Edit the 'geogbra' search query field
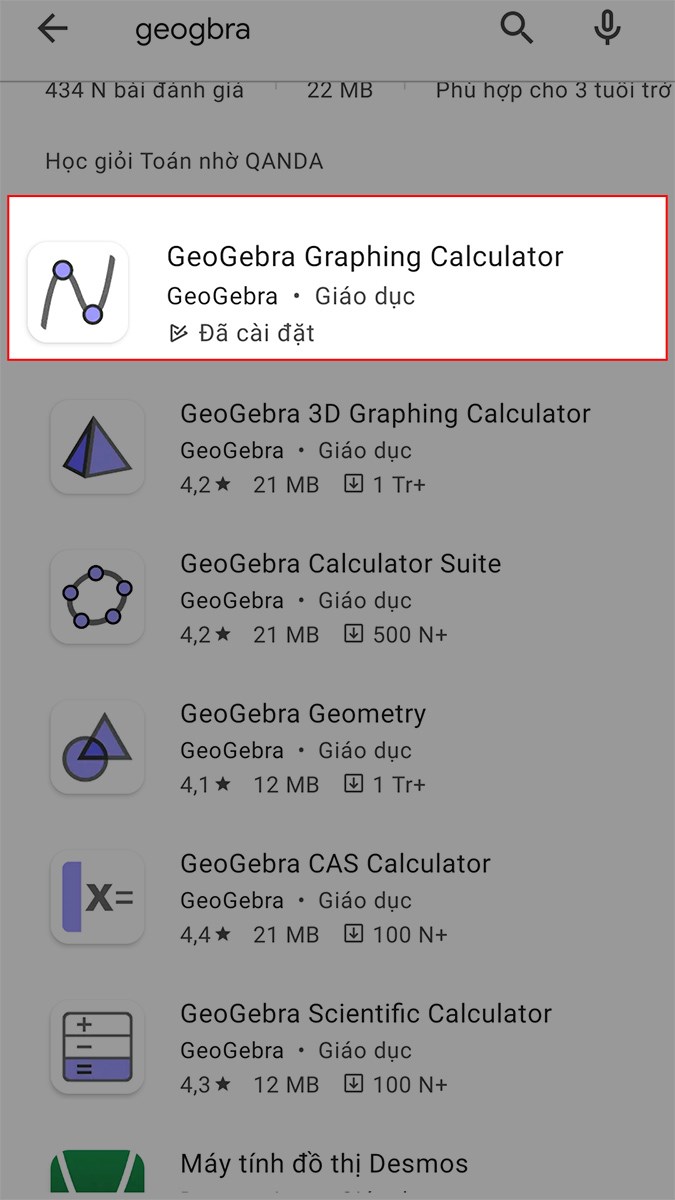 click(x=300, y=30)
